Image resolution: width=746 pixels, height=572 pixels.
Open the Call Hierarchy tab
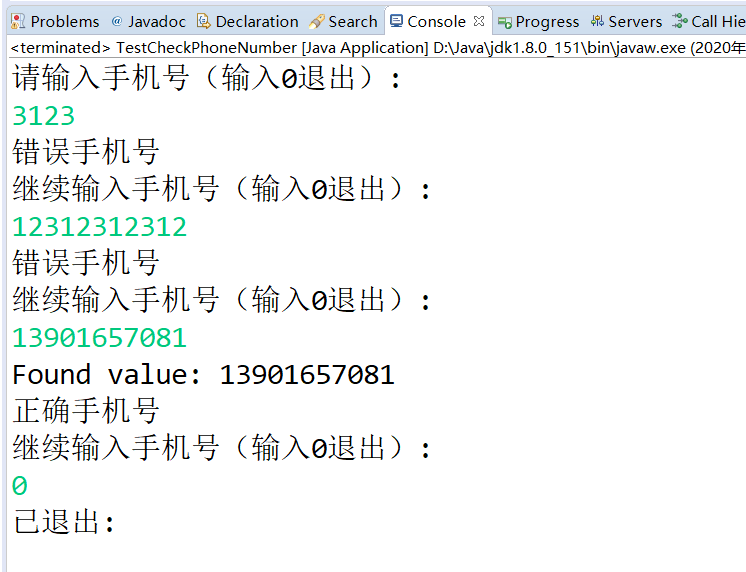pyautogui.click(x=708, y=21)
